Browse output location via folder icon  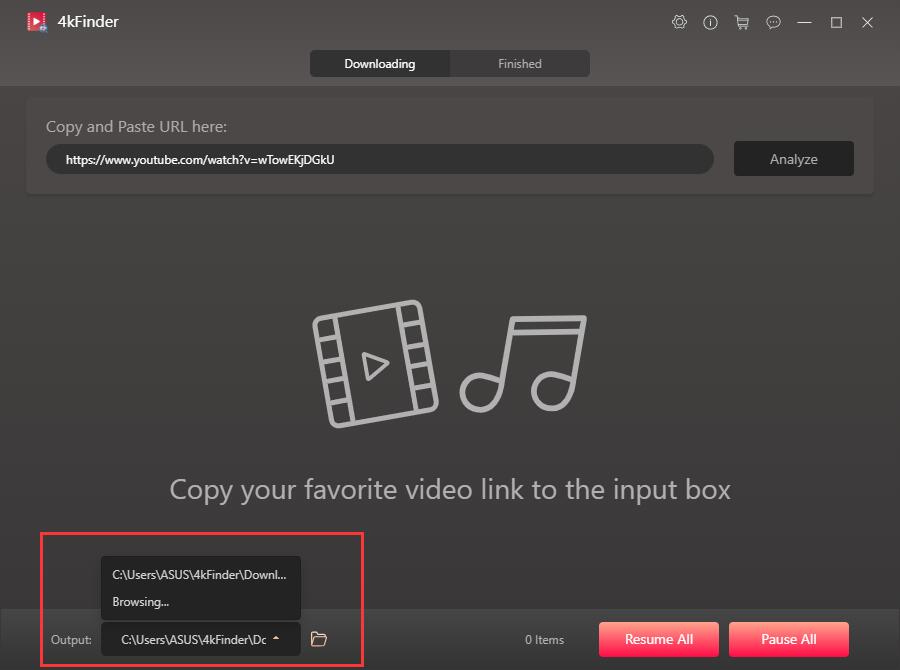[318, 639]
